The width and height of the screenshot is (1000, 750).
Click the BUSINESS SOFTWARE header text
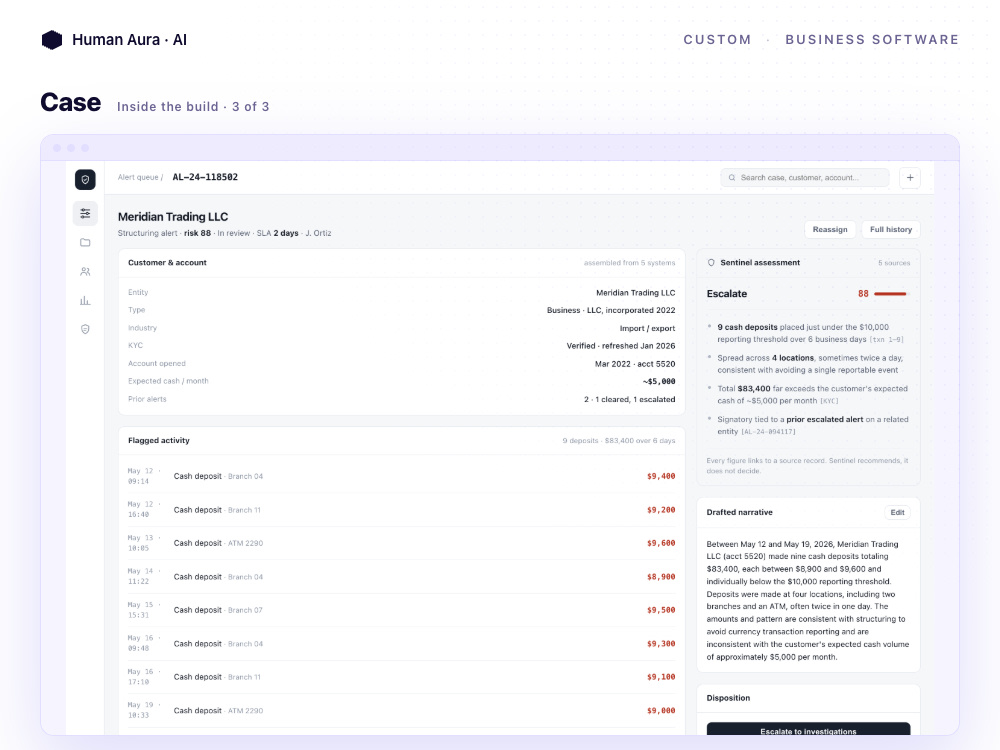872,40
